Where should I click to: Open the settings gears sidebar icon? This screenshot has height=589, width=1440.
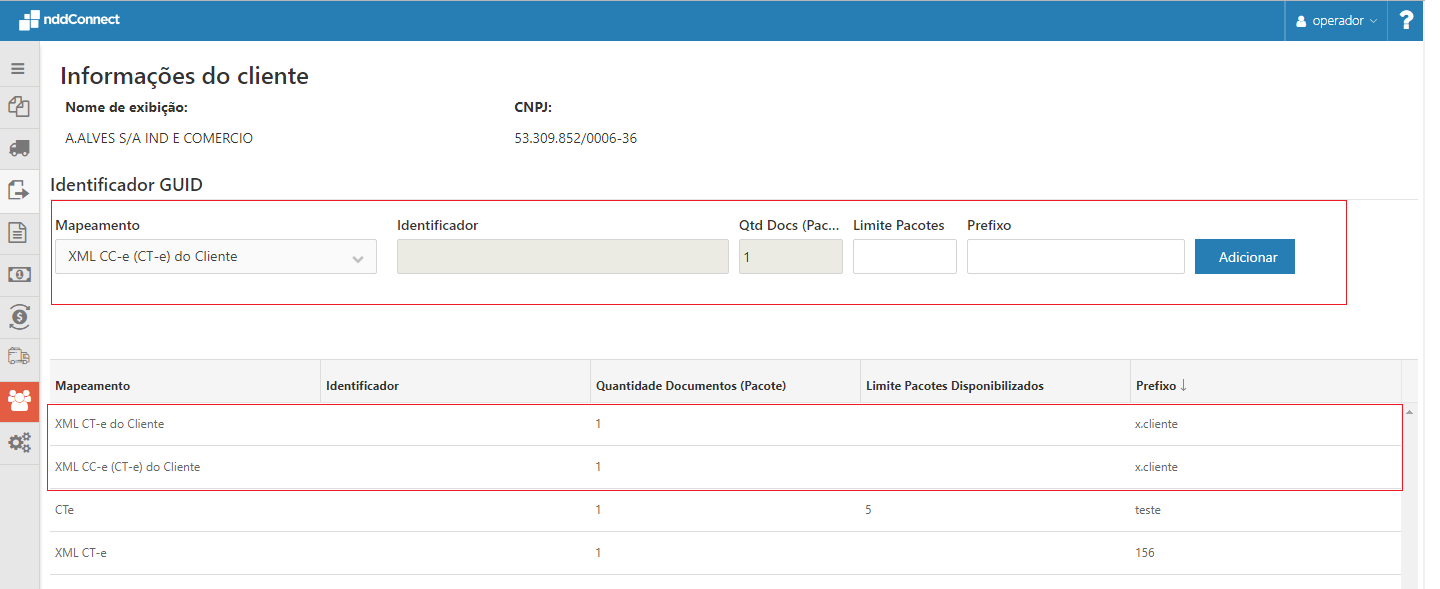(x=19, y=442)
